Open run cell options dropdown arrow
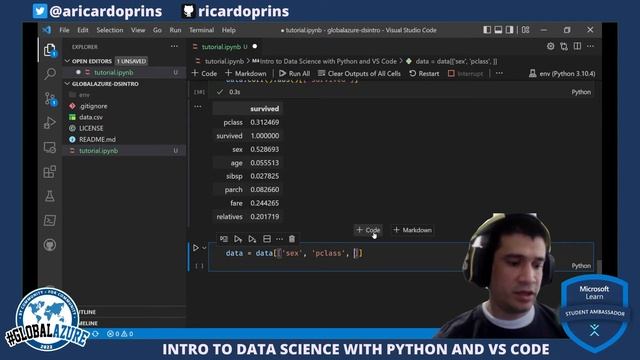Viewport: 640px width, 360px height. 204,248
